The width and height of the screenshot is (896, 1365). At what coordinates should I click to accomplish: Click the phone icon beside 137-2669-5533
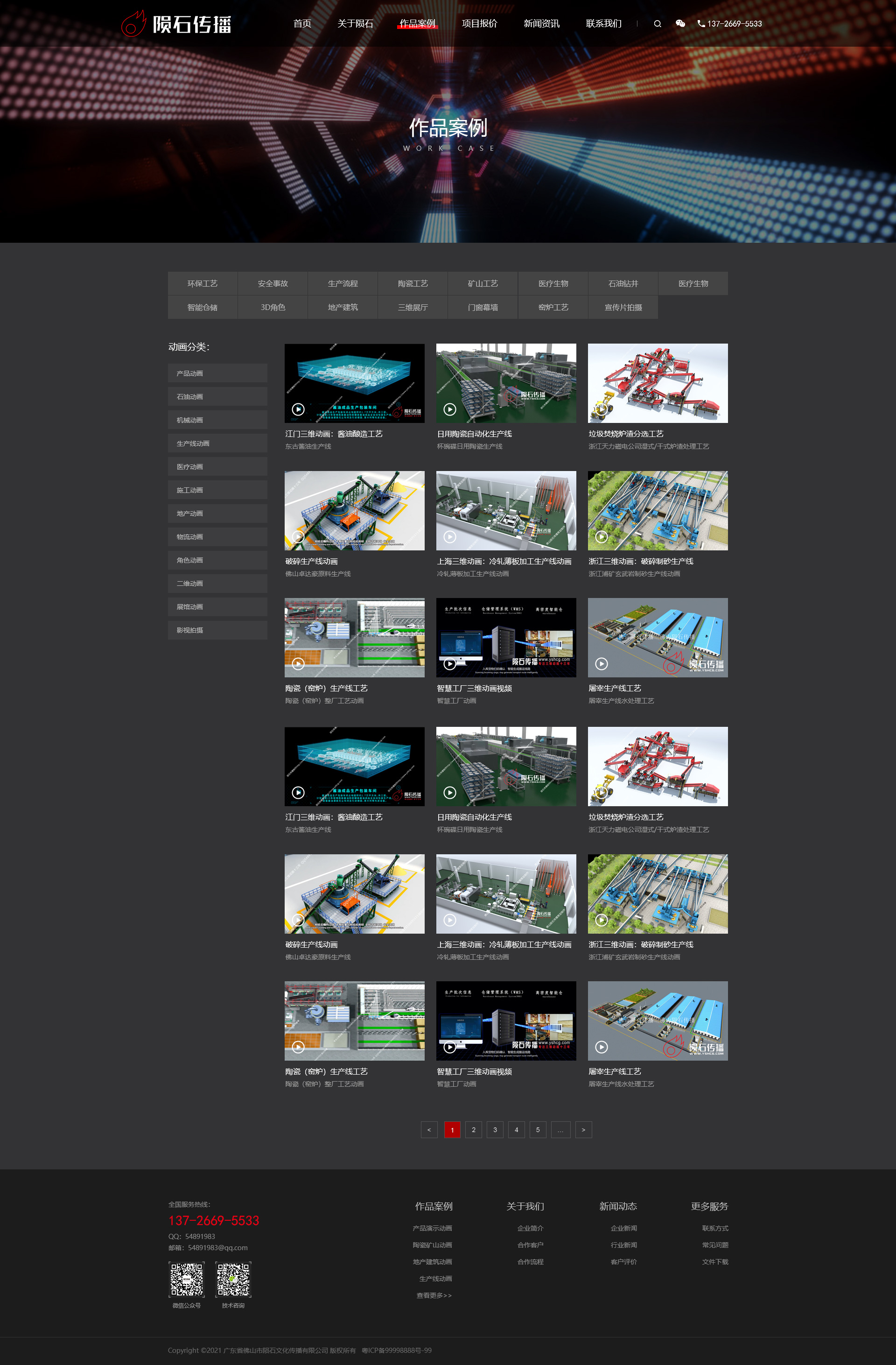(701, 23)
